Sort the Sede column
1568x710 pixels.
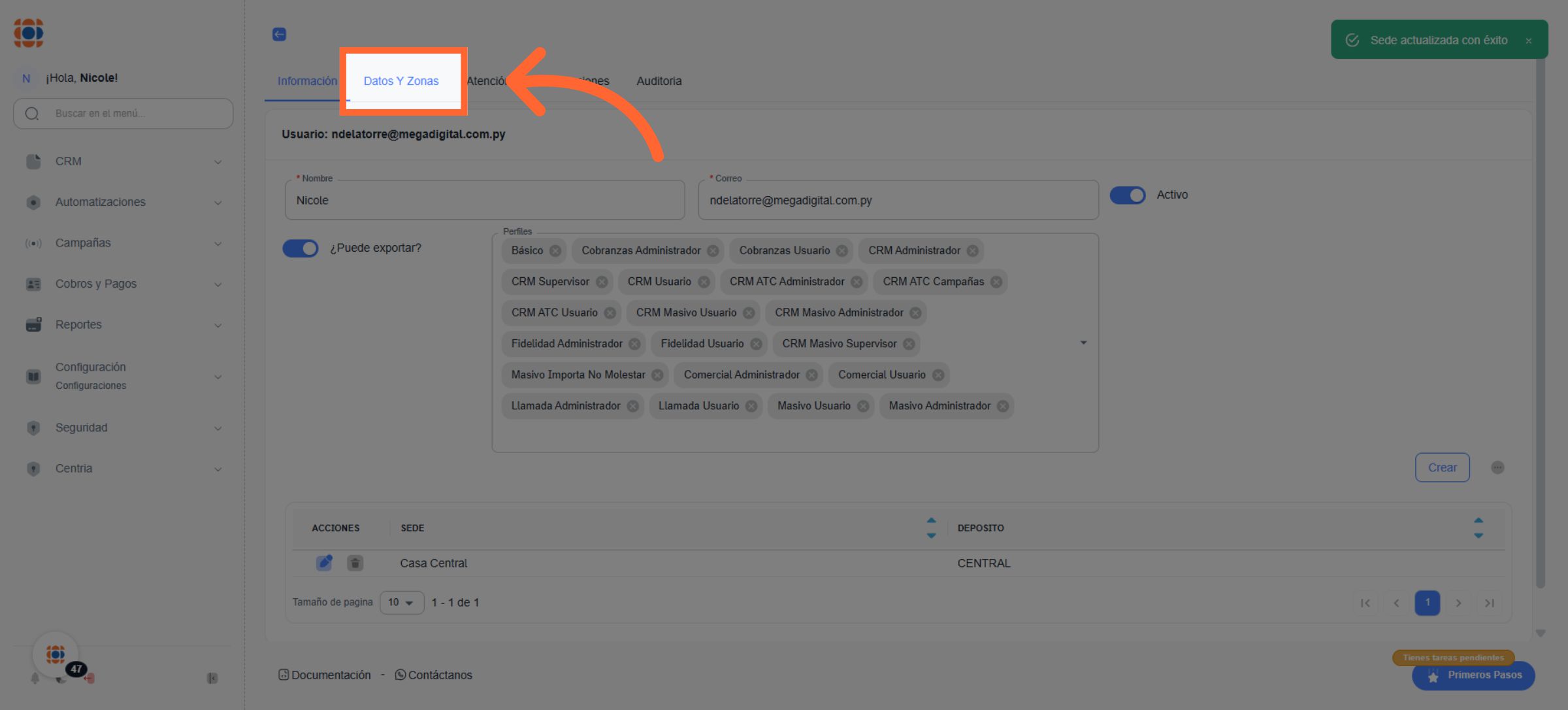[931, 528]
